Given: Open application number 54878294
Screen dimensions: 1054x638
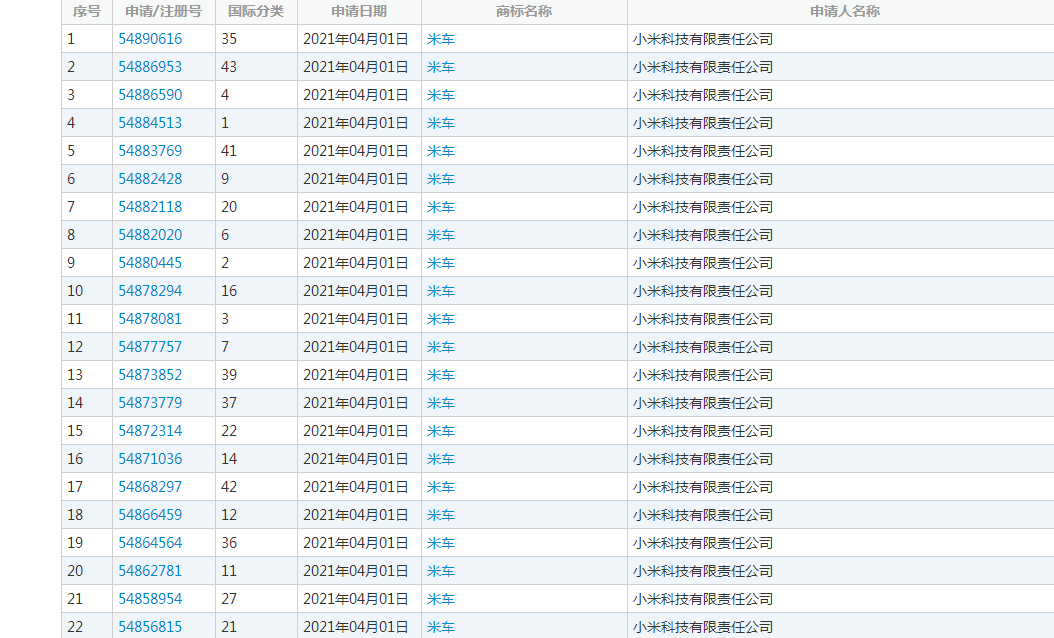Looking at the screenshot, I should coord(150,291).
